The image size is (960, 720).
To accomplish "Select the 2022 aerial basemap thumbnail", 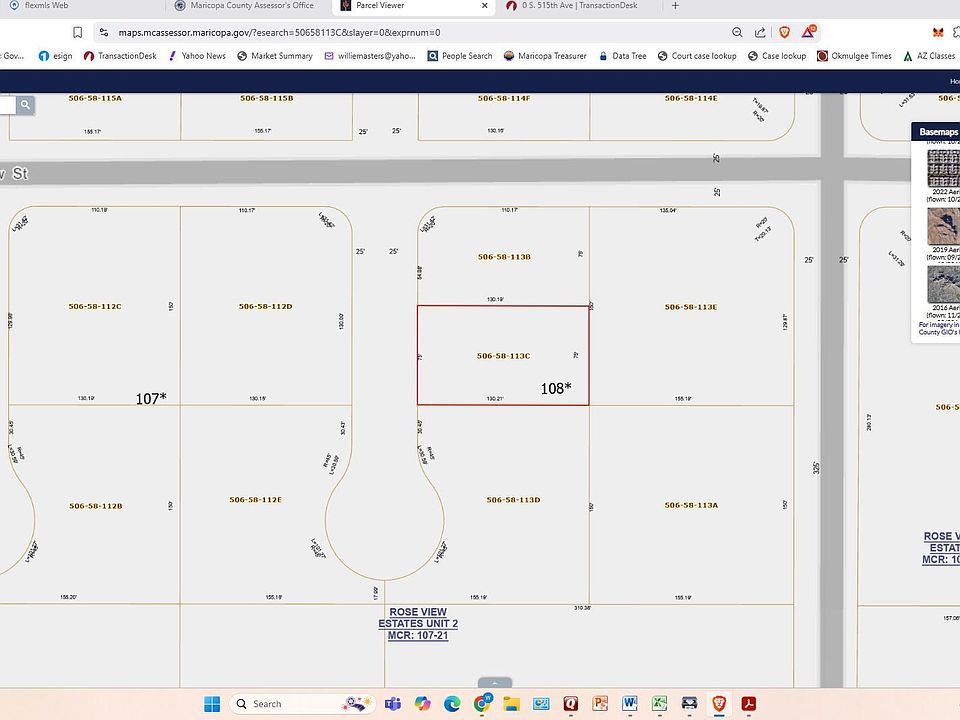I will pos(943,169).
